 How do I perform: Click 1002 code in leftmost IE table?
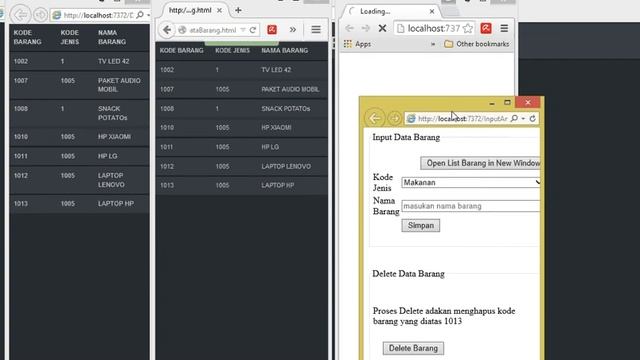point(21,61)
